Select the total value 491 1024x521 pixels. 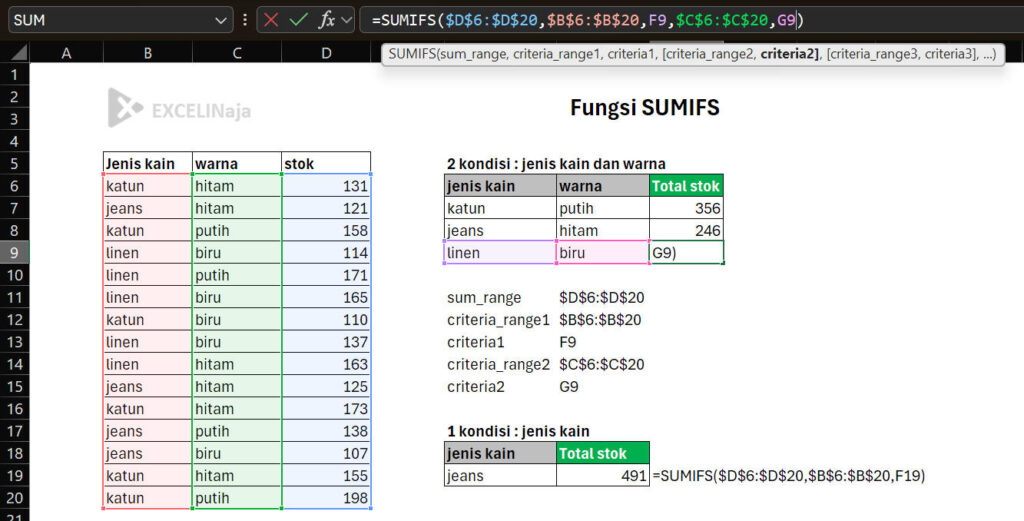coord(603,475)
